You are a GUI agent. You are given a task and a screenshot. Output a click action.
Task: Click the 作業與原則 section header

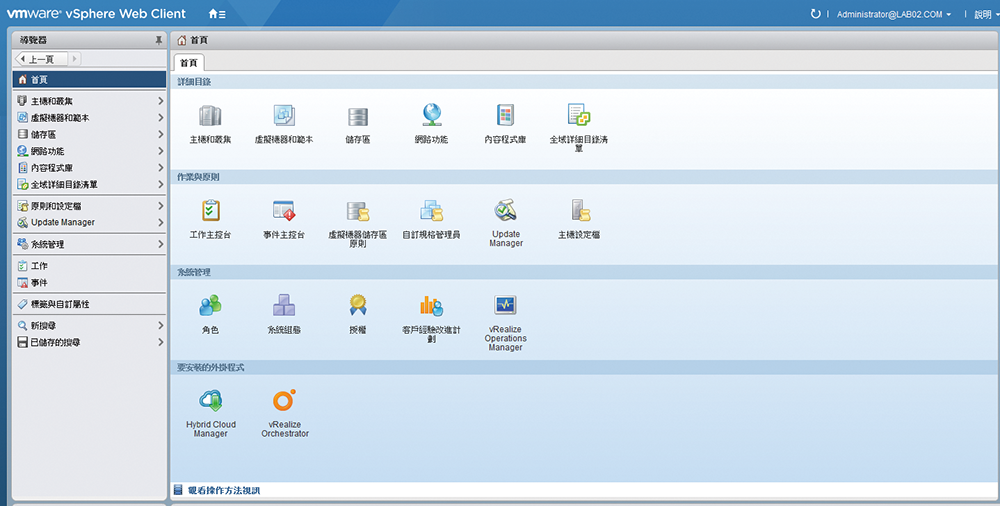coord(198,177)
